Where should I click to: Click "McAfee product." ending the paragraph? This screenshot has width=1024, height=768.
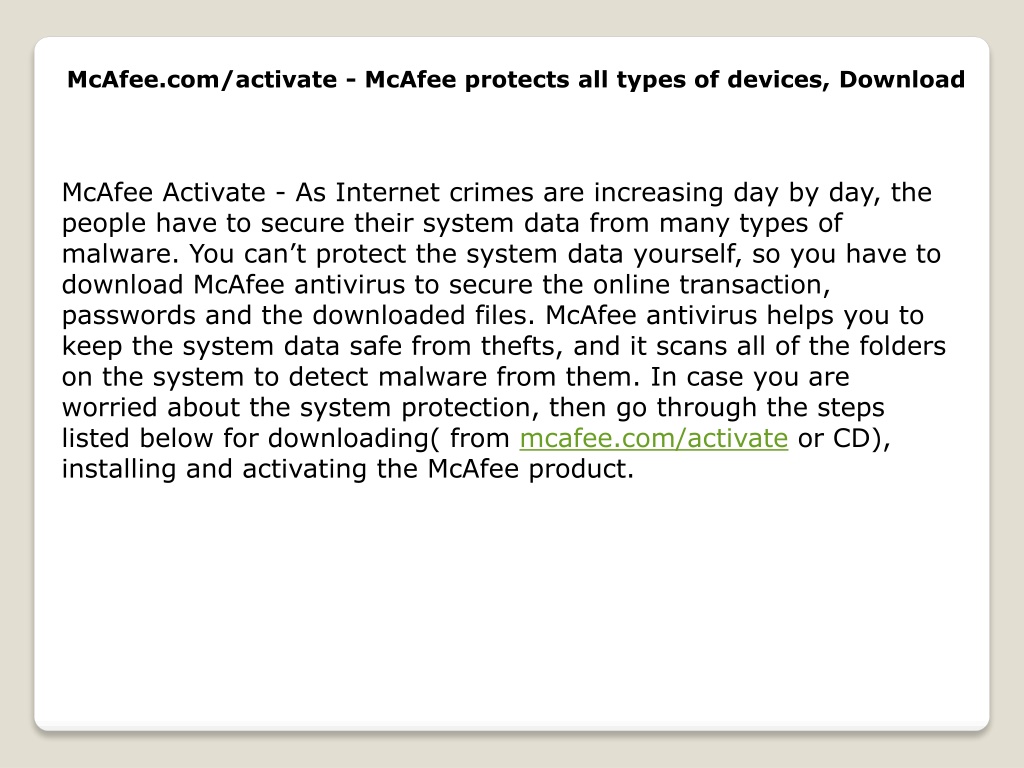click(x=531, y=469)
